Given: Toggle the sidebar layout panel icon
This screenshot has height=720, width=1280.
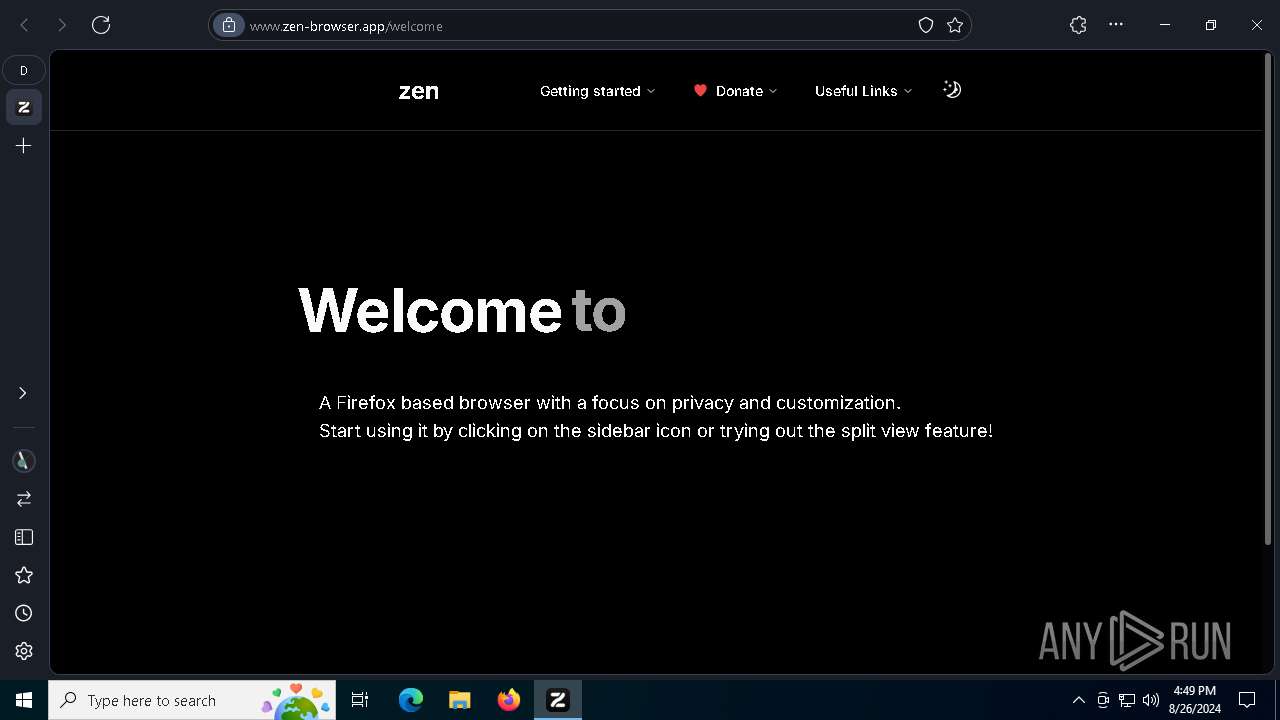Looking at the screenshot, I should click(24, 537).
